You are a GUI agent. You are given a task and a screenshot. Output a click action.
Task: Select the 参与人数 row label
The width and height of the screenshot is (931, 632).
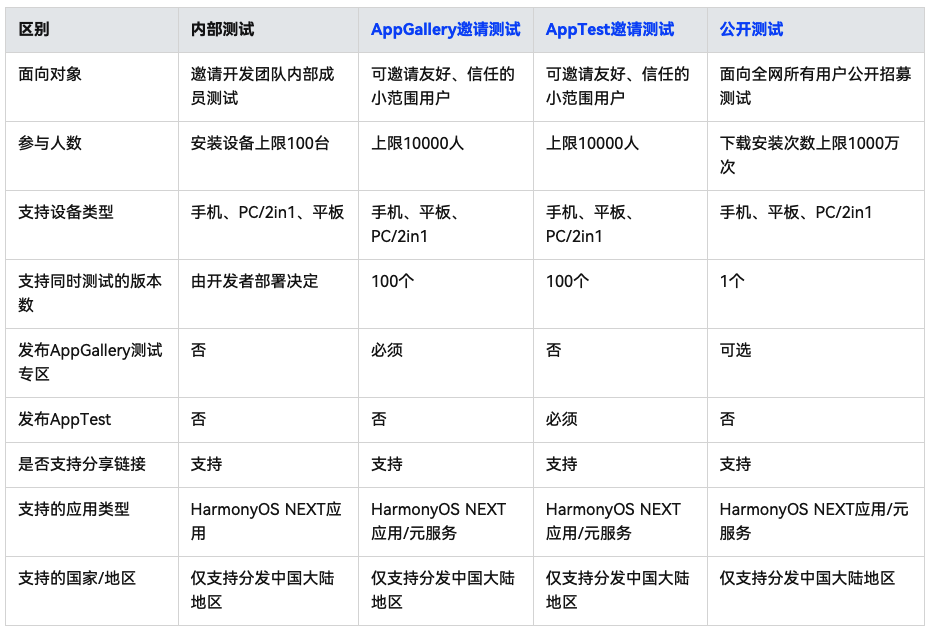[50, 143]
